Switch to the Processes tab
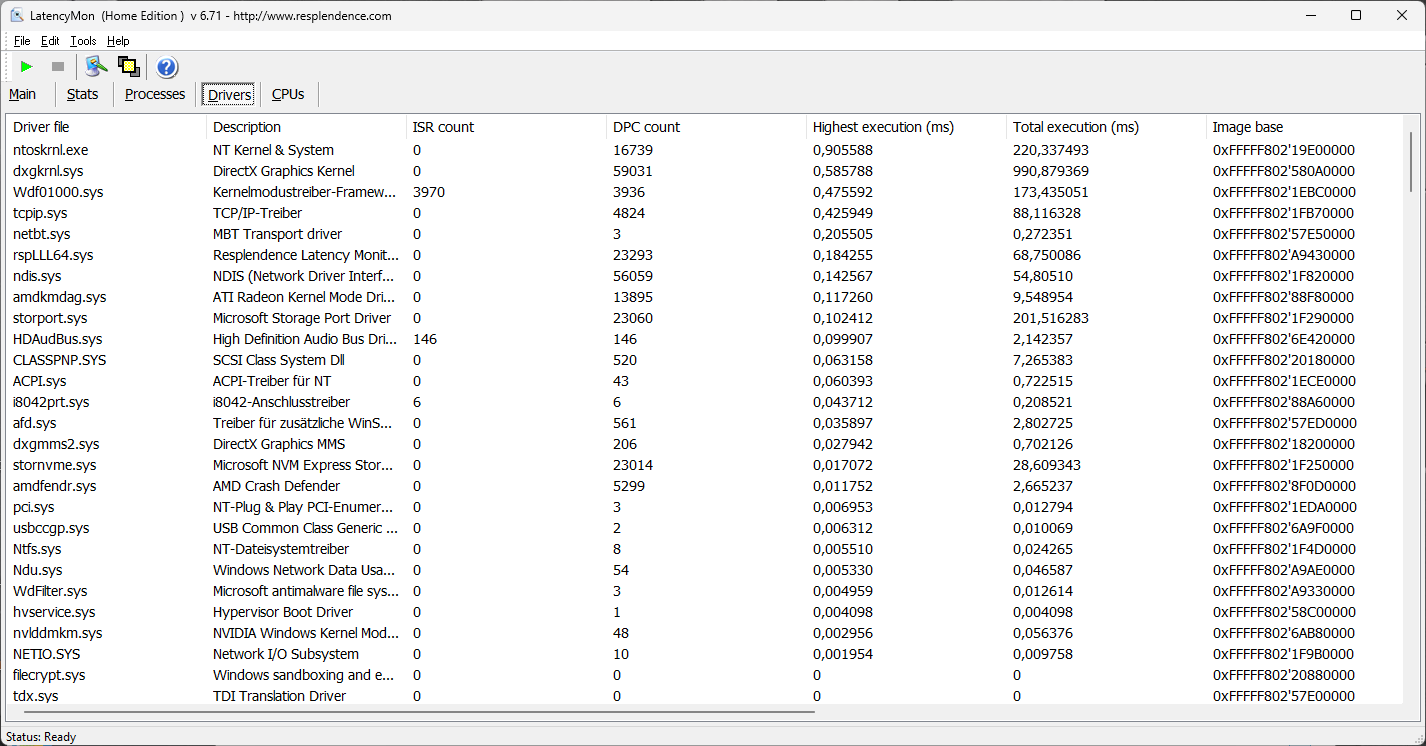This screenshot has width=1426, height=746. click(155, 94)
